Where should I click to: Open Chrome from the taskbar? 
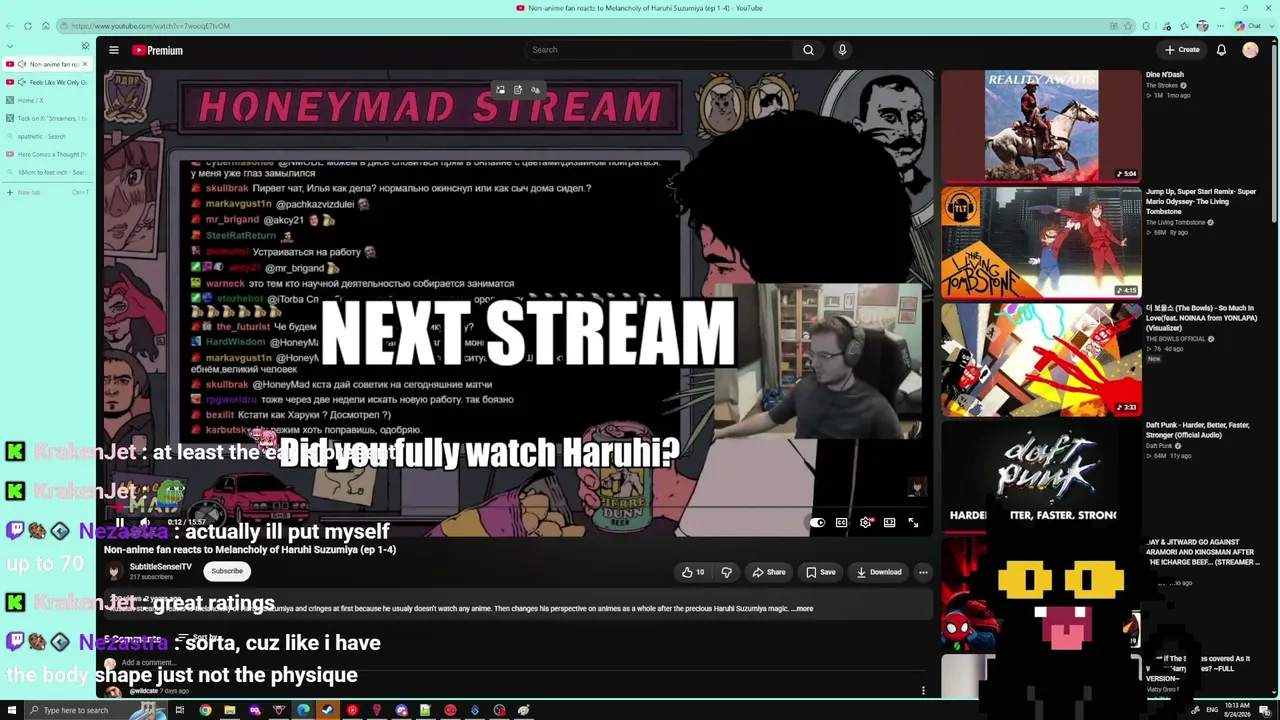point(205,710)
